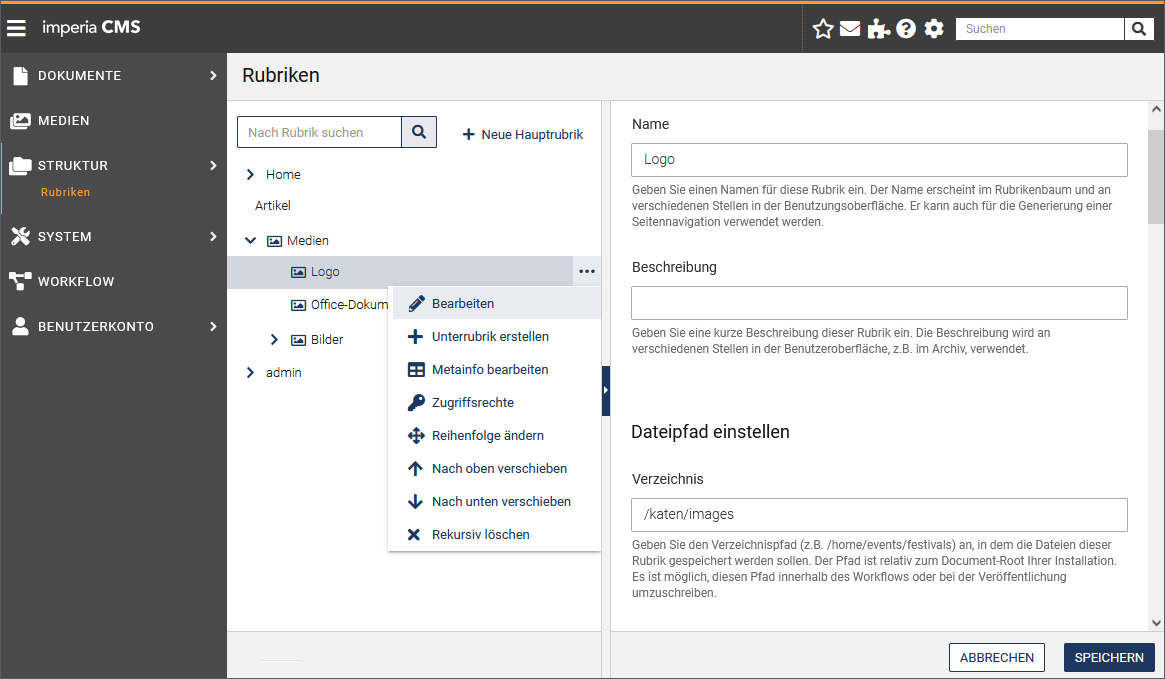Click the Rubrik search magnifier button

(x=419, y=132)
